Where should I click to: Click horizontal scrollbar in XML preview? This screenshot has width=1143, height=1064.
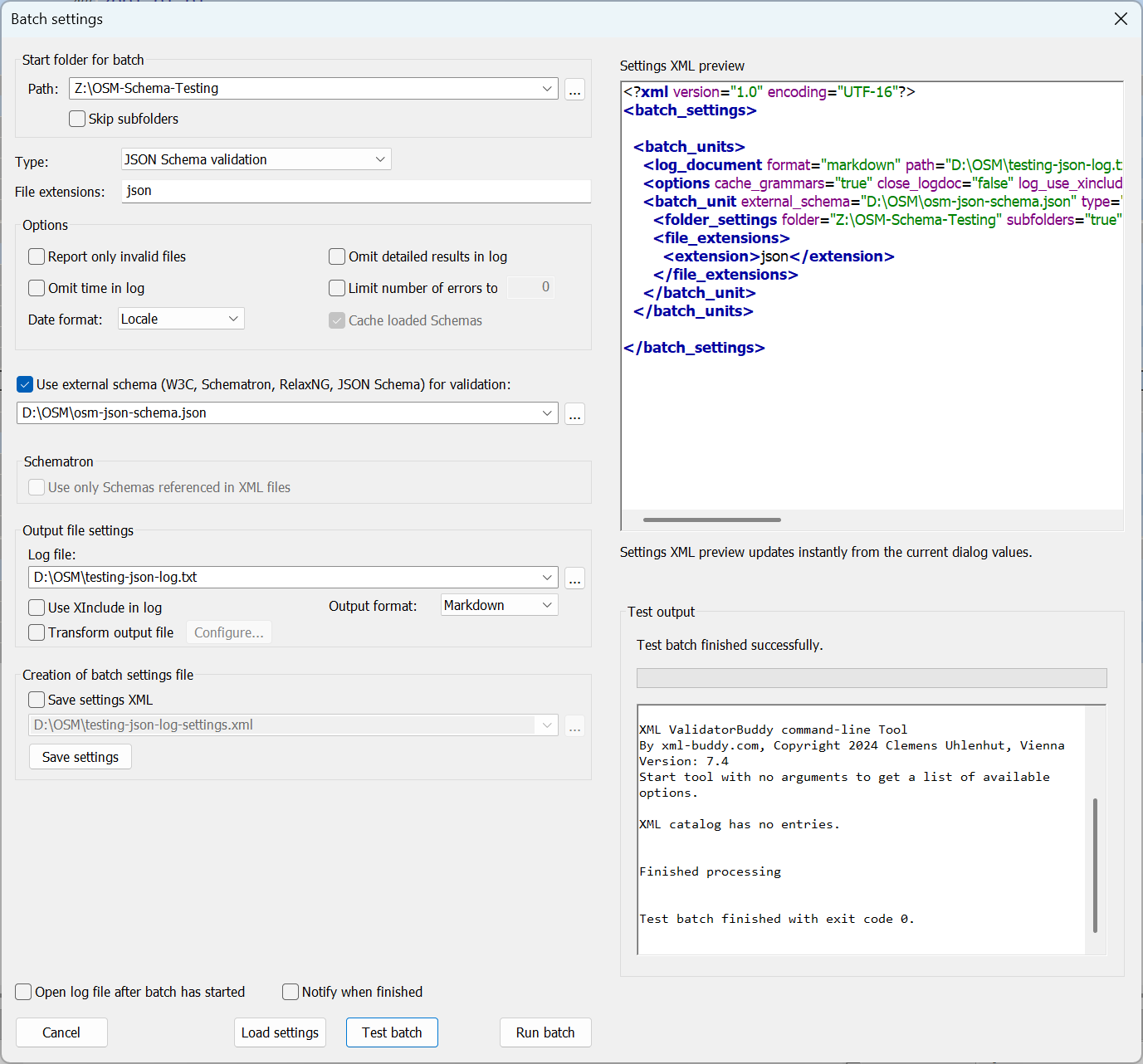[711, 520]
